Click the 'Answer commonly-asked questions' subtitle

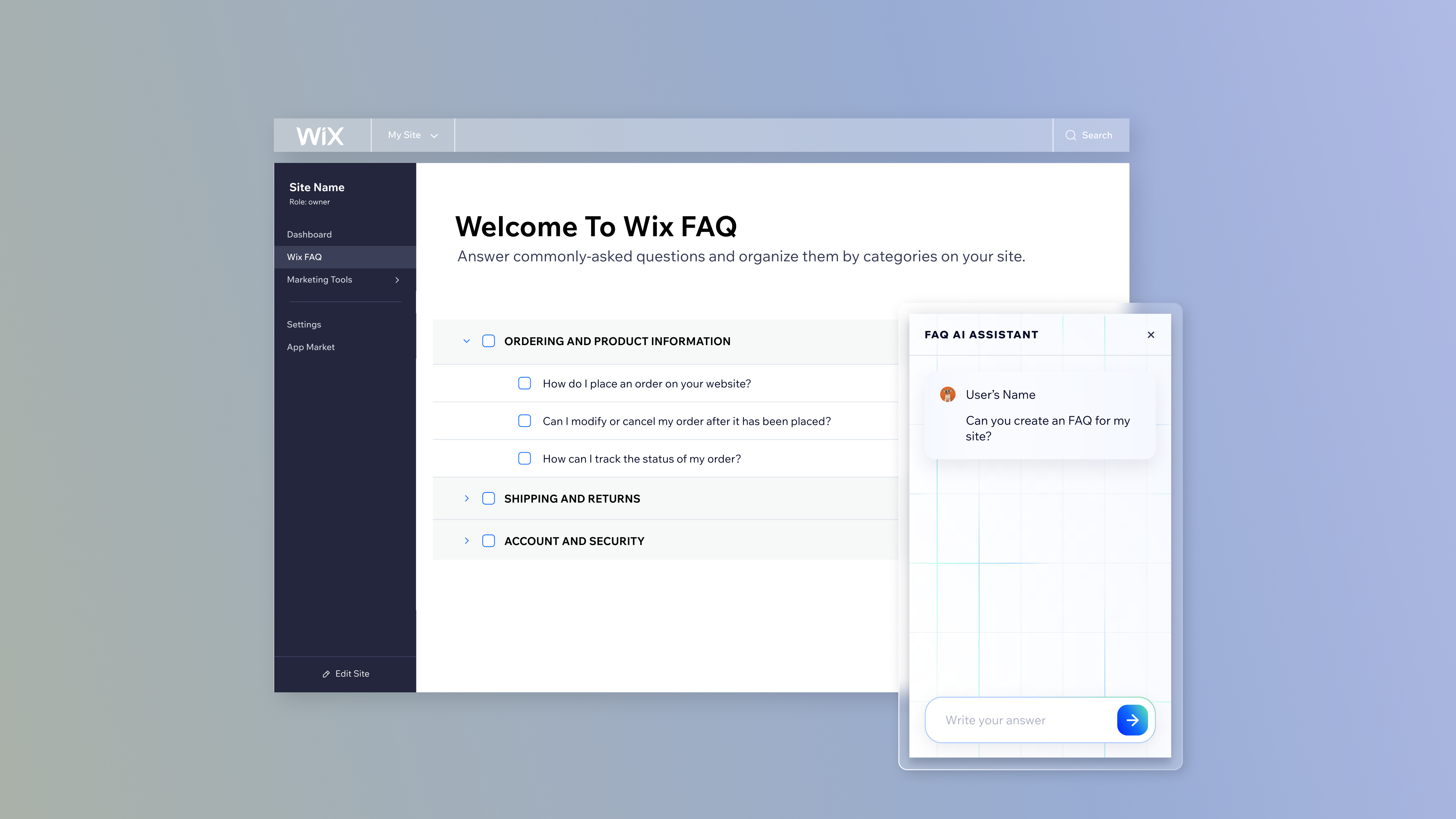coord(741,256)
